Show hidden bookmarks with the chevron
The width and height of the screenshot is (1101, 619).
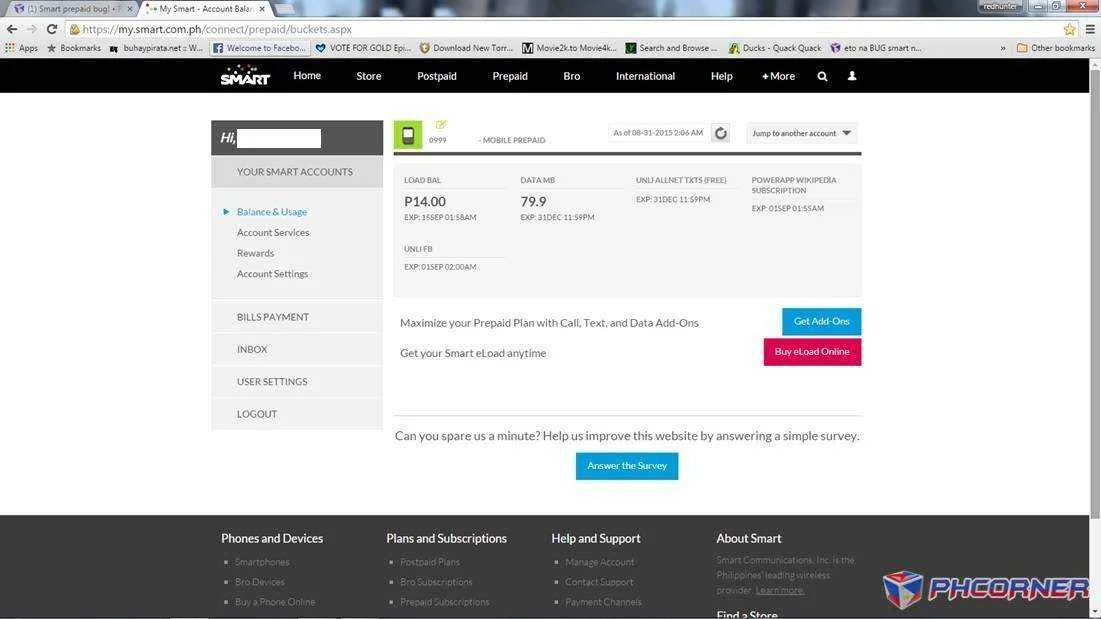coord(1003,48)
